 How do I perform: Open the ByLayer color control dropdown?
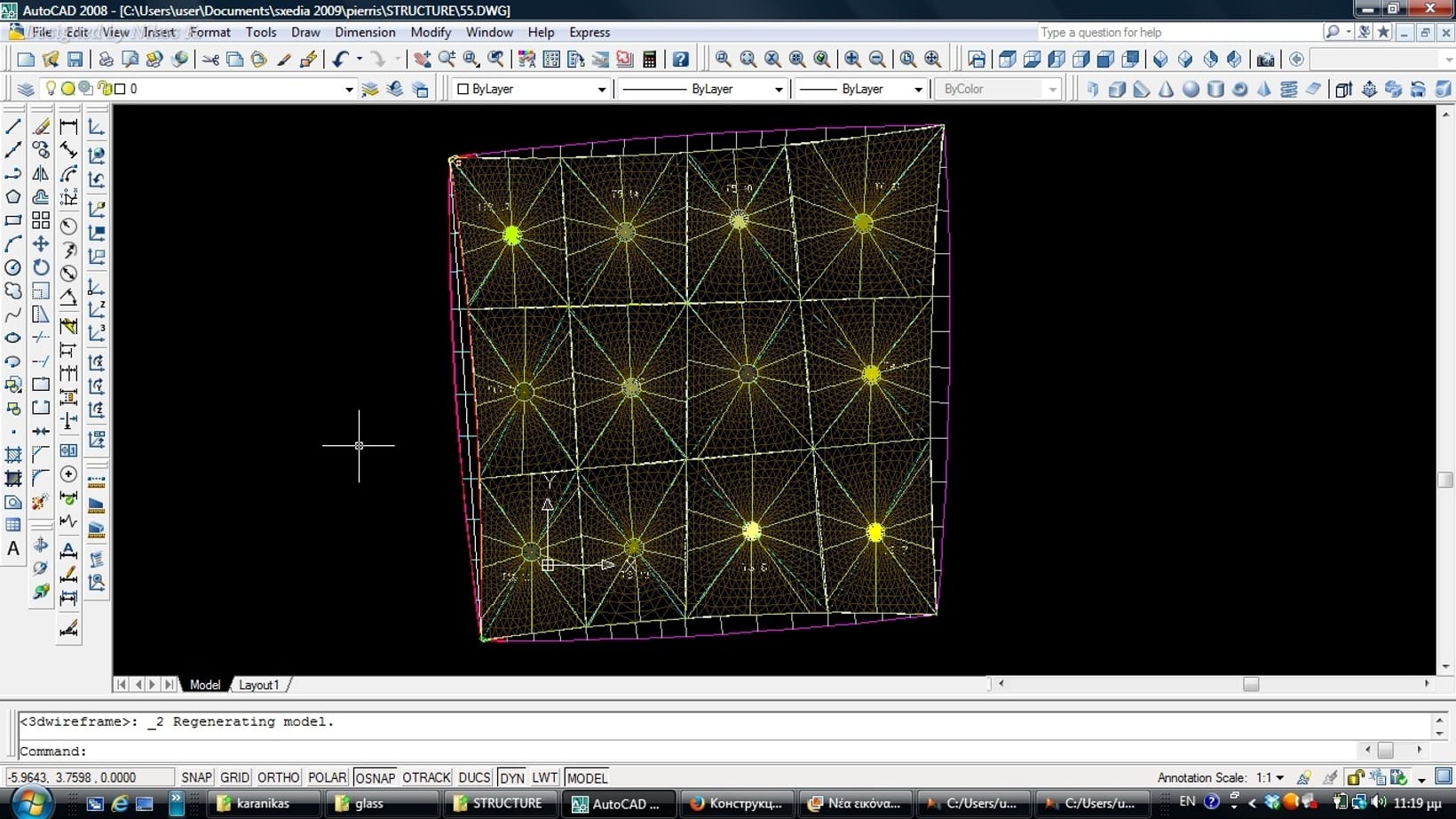tap(601, 89)
